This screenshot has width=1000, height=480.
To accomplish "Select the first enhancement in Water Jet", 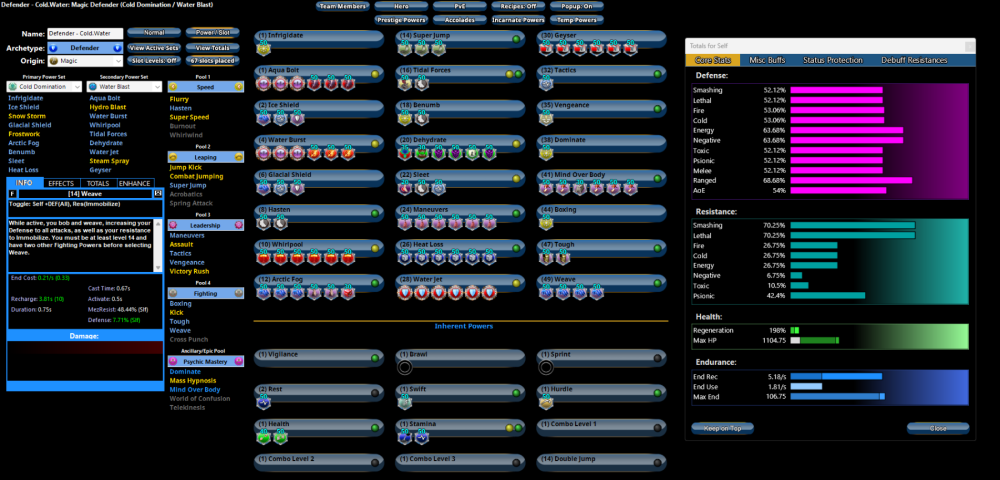I will pos(405,293).
